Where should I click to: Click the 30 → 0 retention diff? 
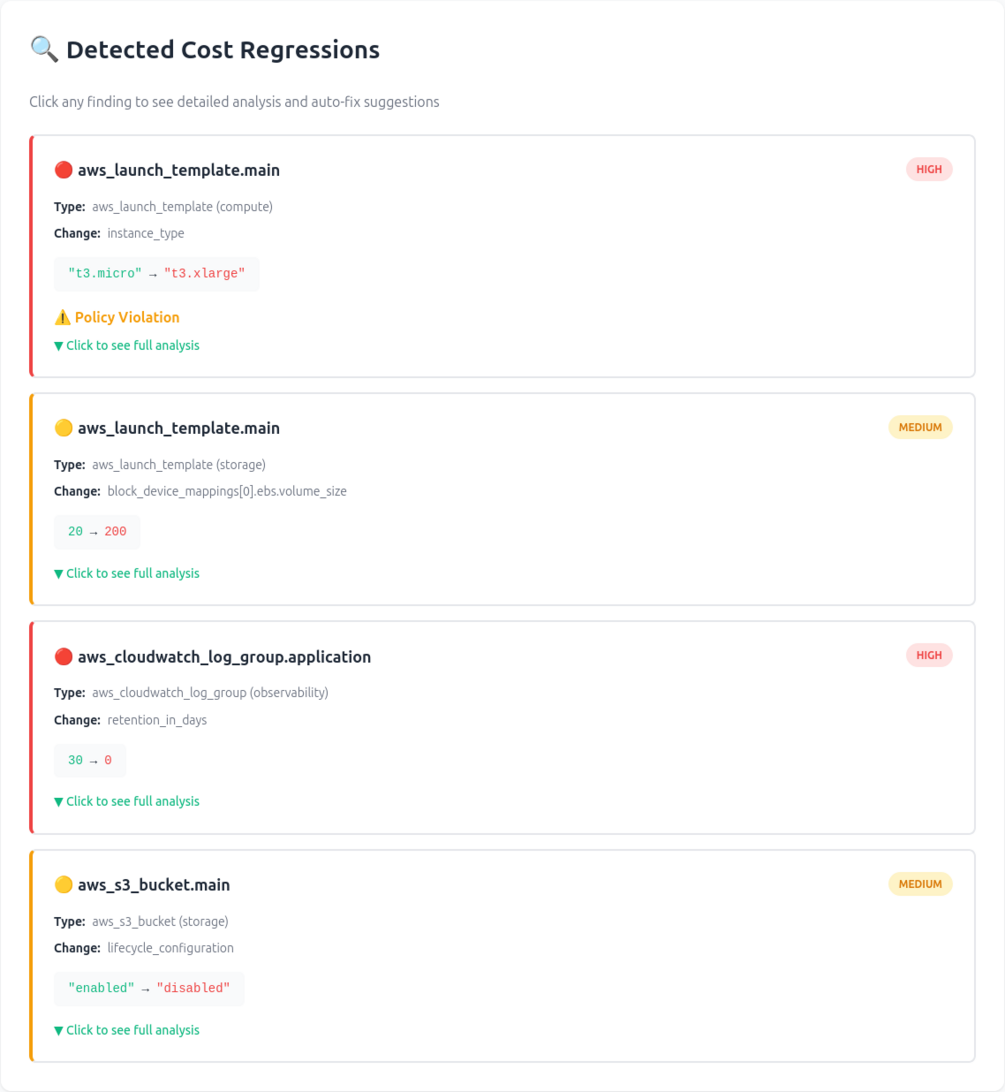[x=90, y=761]
